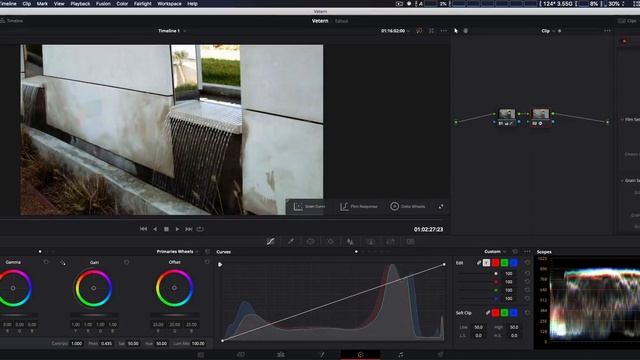640x360 pixels.
Task: Switch to the Color page tab
Action: point(360,355)
